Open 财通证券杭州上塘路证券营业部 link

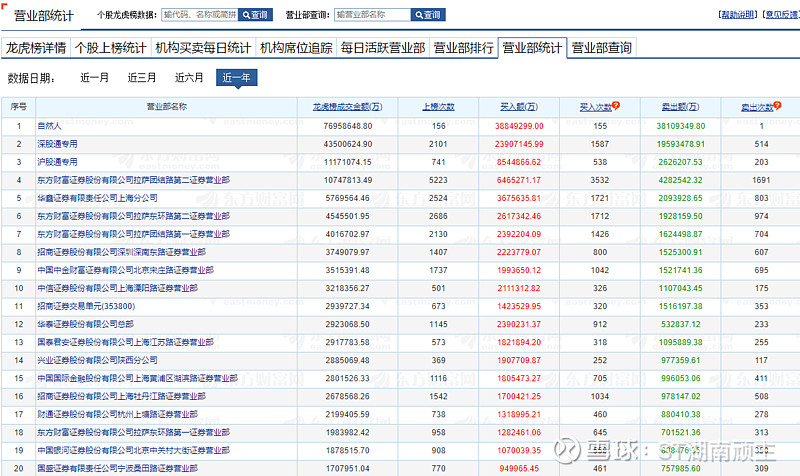(117, 414)
